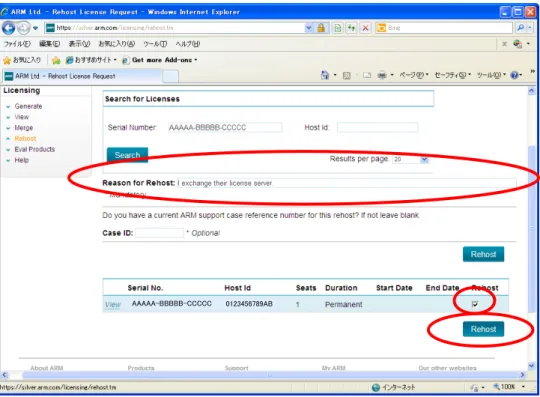Click the horizontal scrollbar right arrow
540x397 pixels.
[x=522, y=375]
